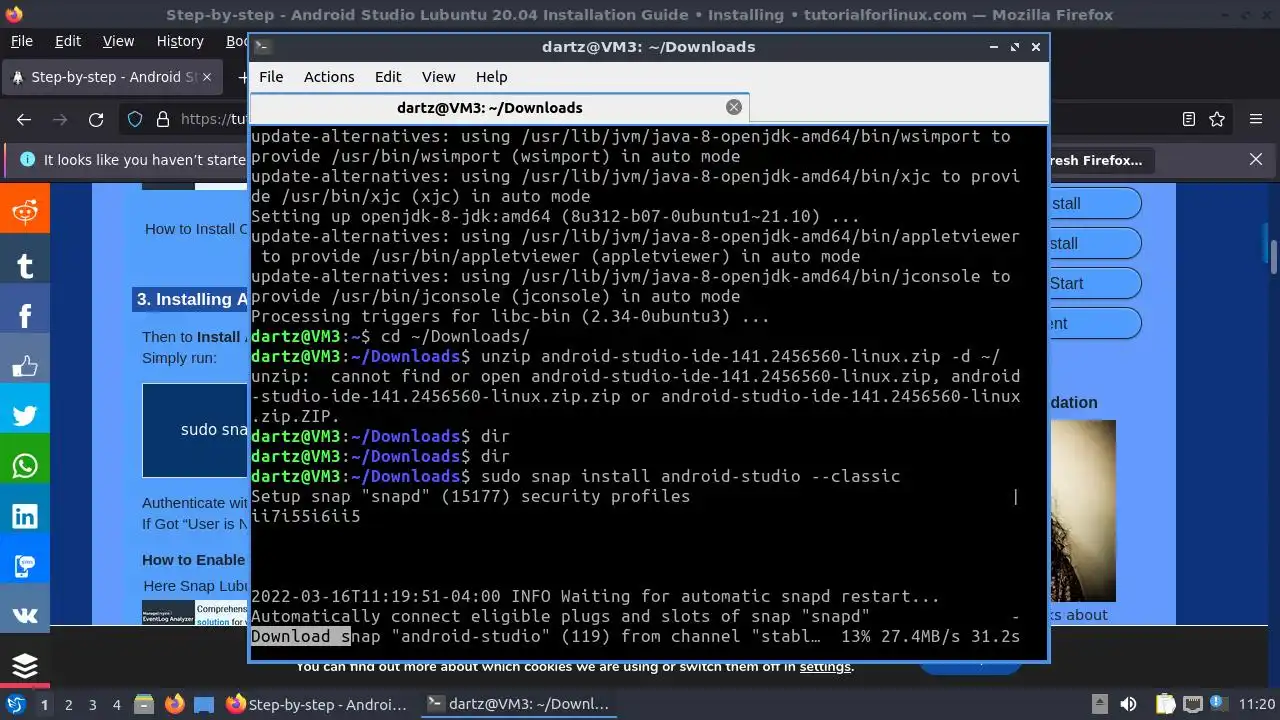Toggle Firefox reader view
The height and width of the screenshot is (720, 1280).
pos(1189,119)
